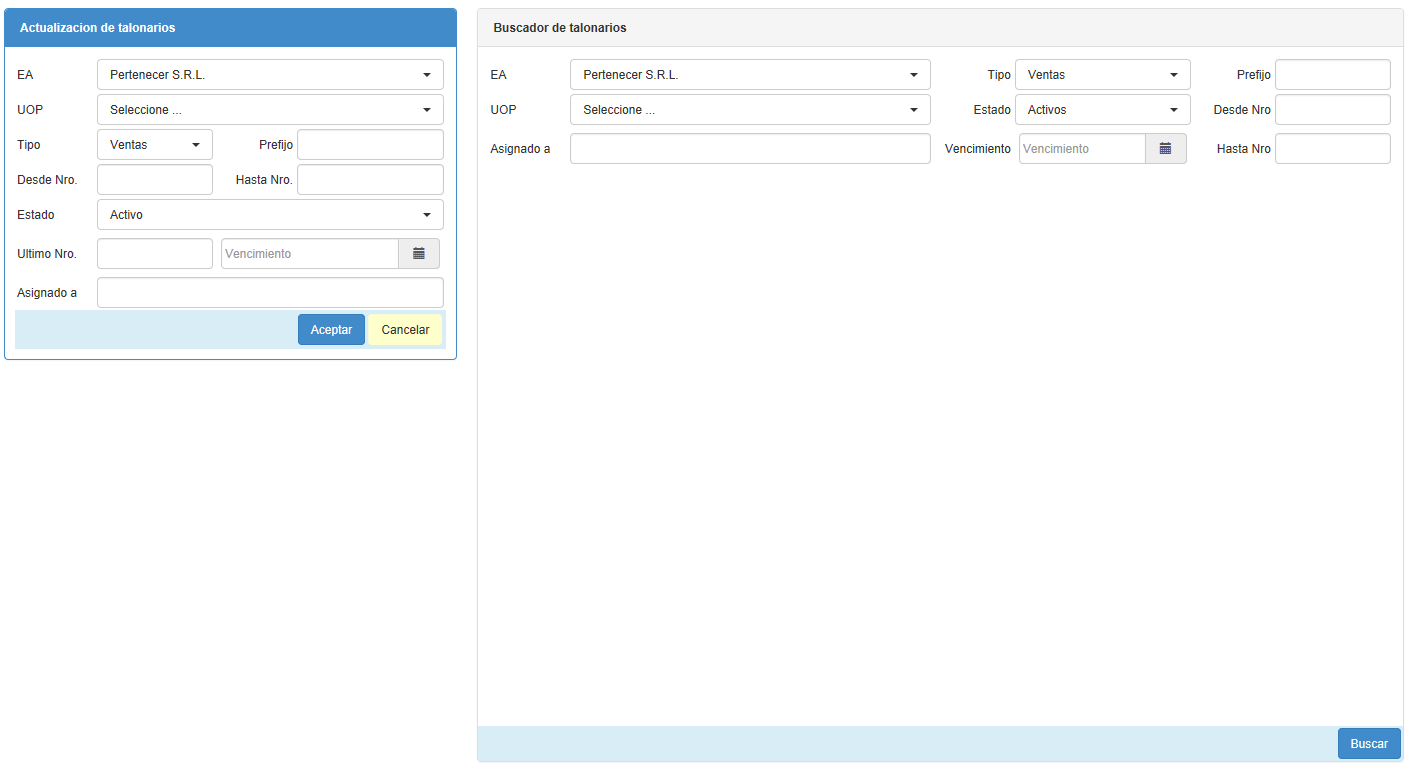
Task: Expand Estado Activos dropdown in Buscador
Action: 1102,110
